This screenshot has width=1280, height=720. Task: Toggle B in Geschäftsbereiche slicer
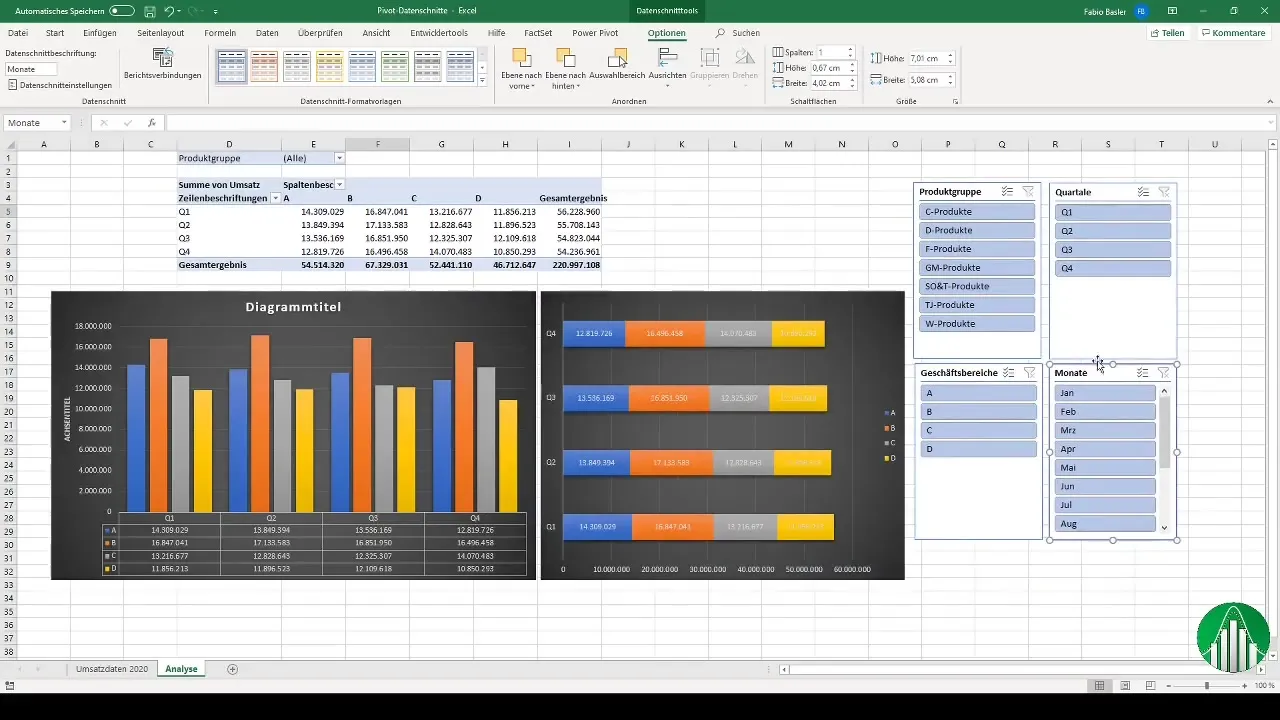click(978, 411)
